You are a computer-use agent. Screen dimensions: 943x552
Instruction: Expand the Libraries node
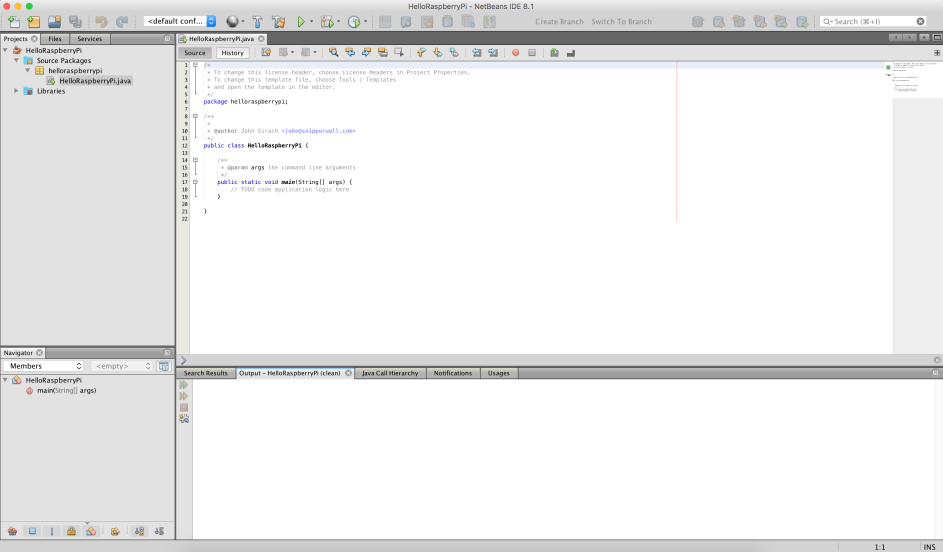(x=16, y=91)
